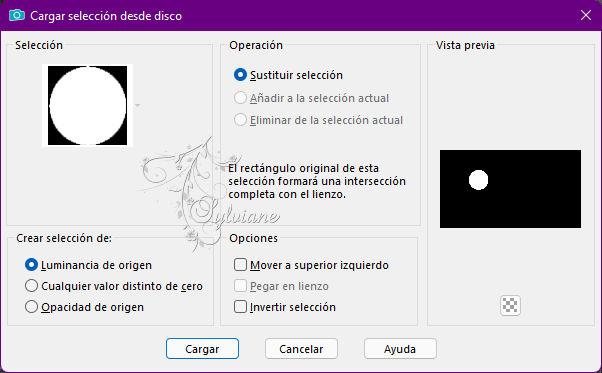
Task: Click the Cargar button
Action: (x=202, y=349)
